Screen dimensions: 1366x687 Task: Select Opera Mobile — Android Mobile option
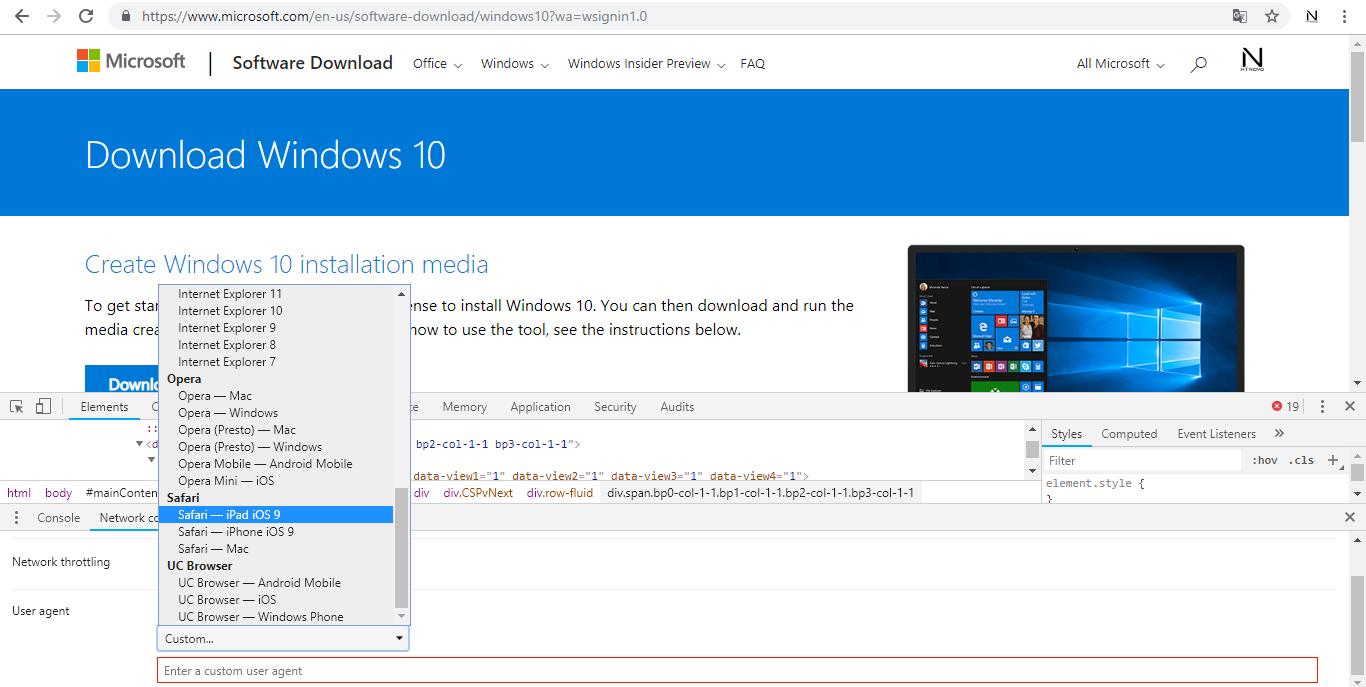tap(276, 463)
